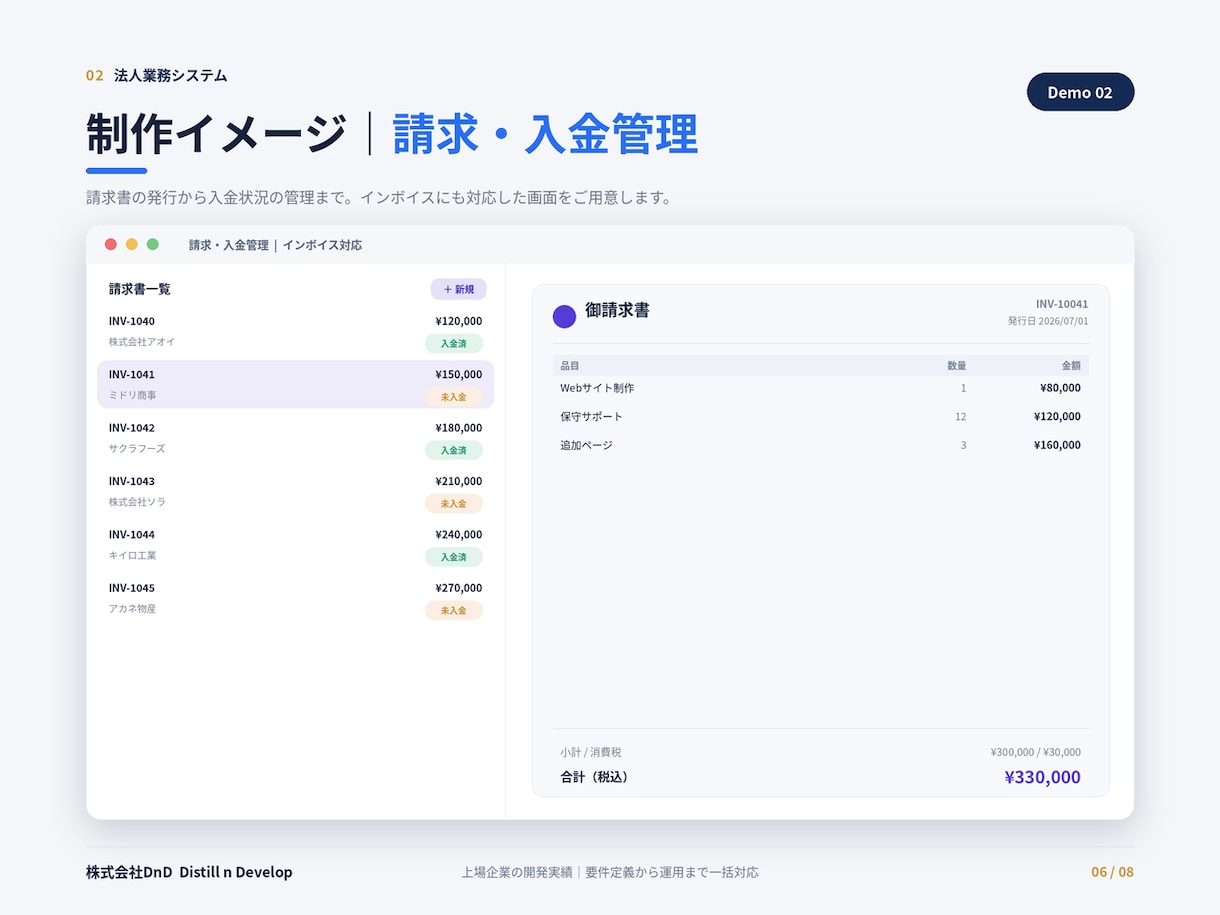Click the 小計 / 消費税 label

(591, 752)
